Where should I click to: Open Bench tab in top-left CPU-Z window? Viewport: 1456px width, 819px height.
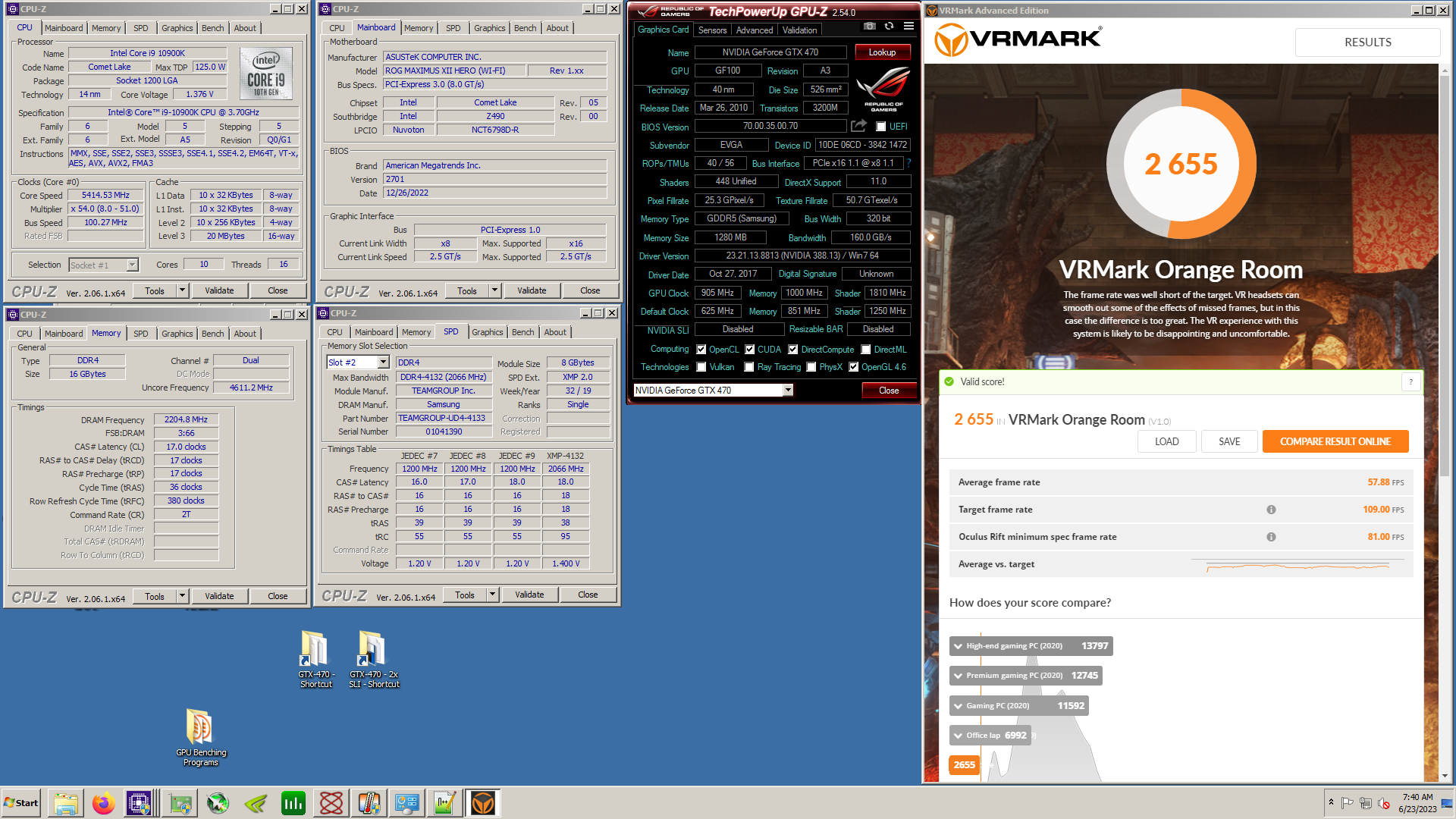point(212,28)
